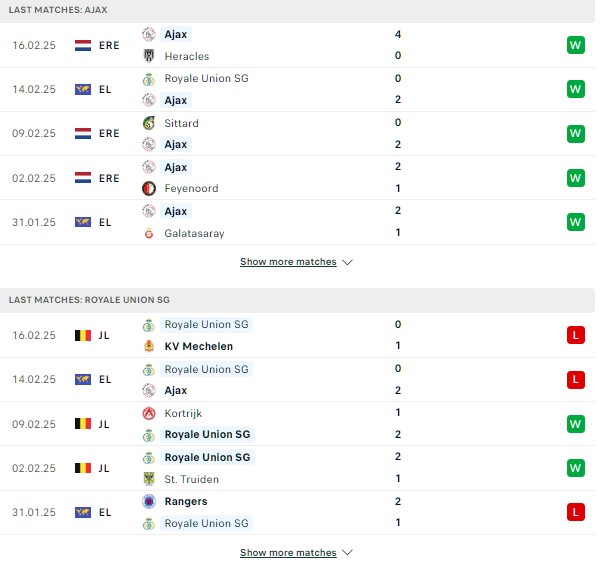The width and height of the screenshot is (602, 571).
Task: Open the Ajax vs Feyenoord match row
Action: pos(298,178)
